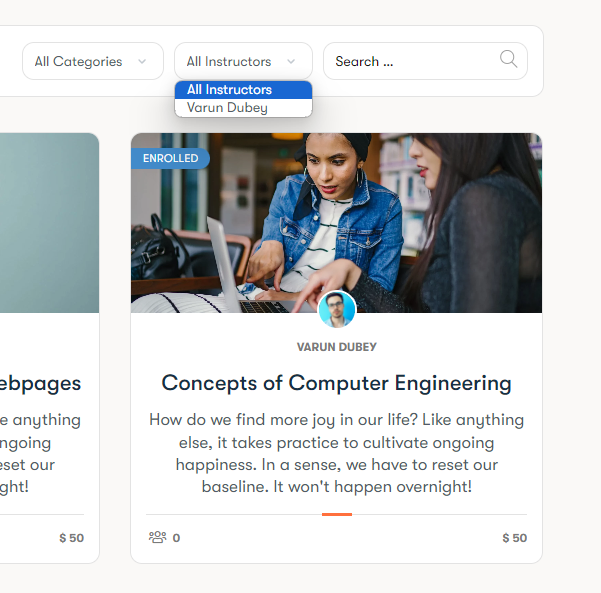601x593 pixels.
Task: Click the VARUN DUBEY instructor name link
Action: pos(336,347)
